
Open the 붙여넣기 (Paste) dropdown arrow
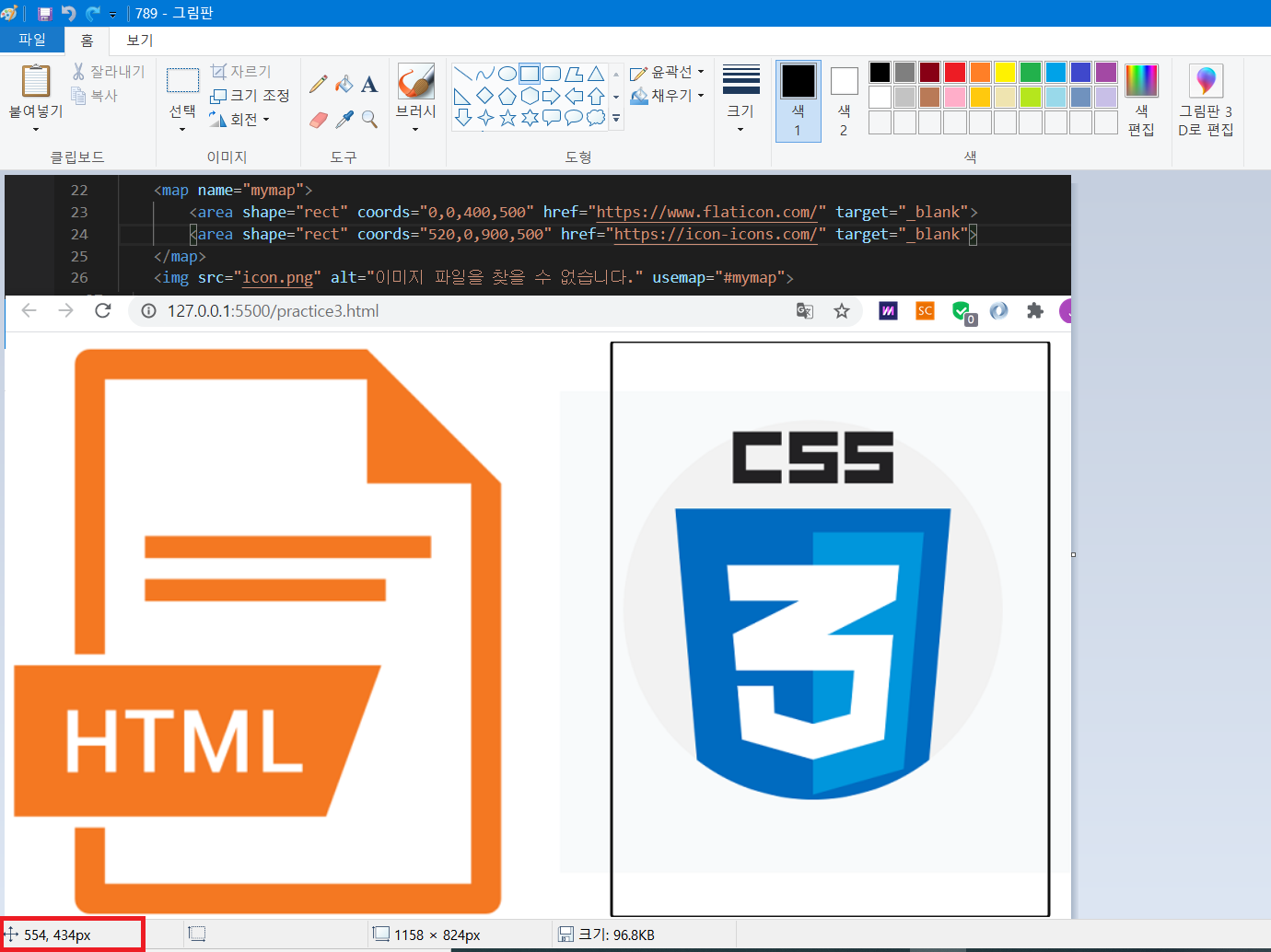36,130
